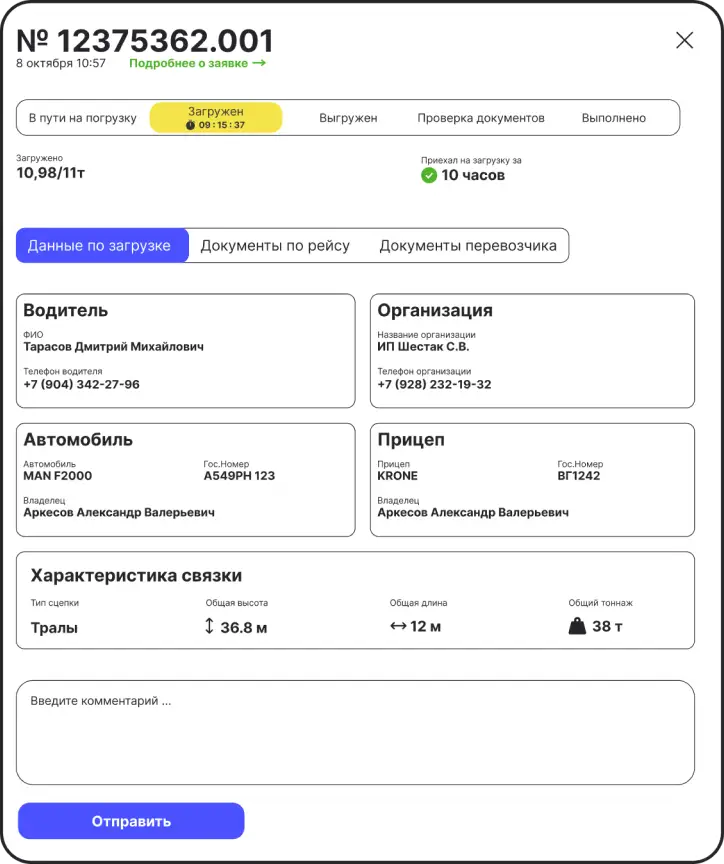
Task: Click the vertical height arrow icon
Action: tap(209, 627)
